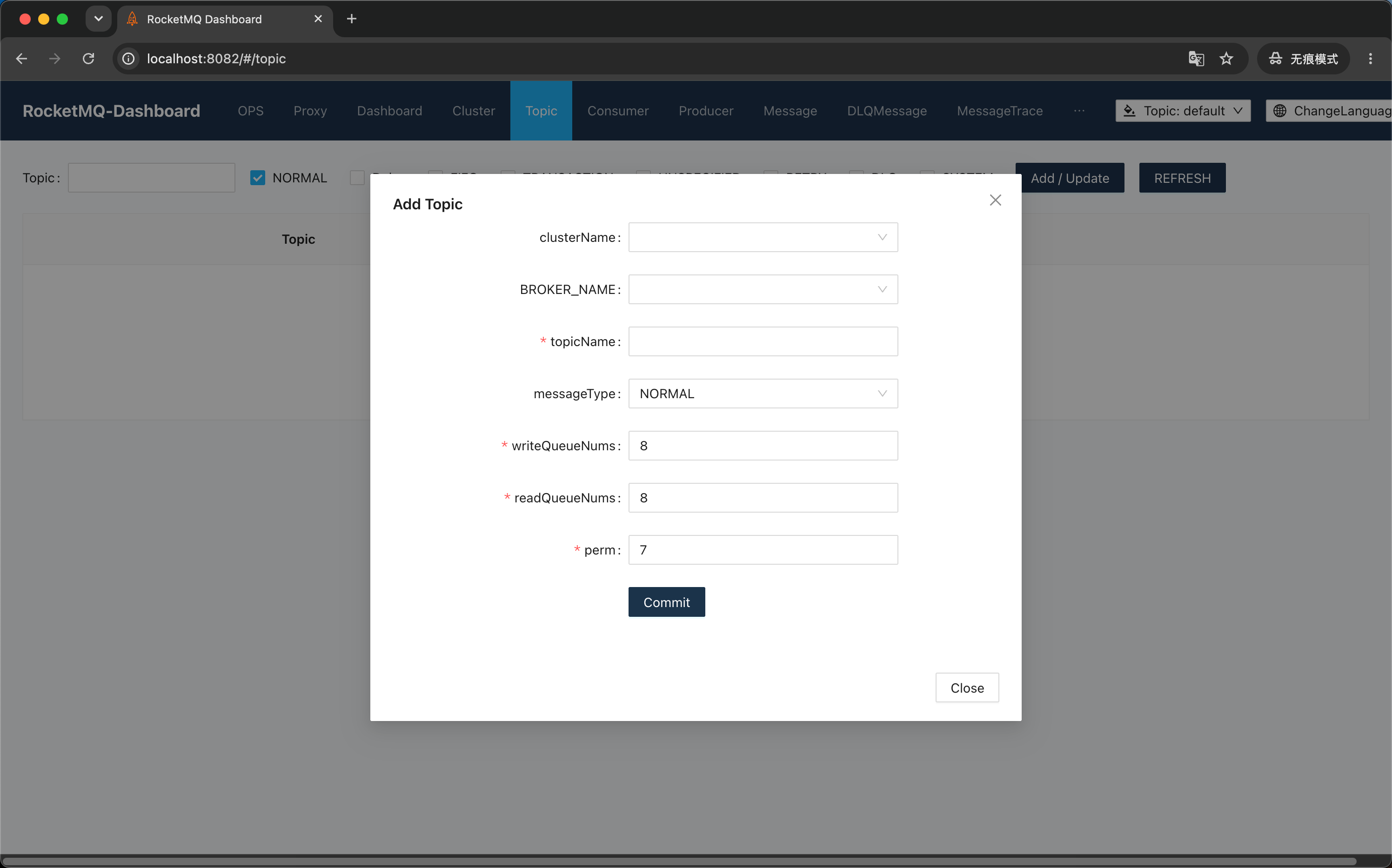This screenshot has width=1392, height=868.
Task: Click the Close button in dialog footer
Action: 967,688
